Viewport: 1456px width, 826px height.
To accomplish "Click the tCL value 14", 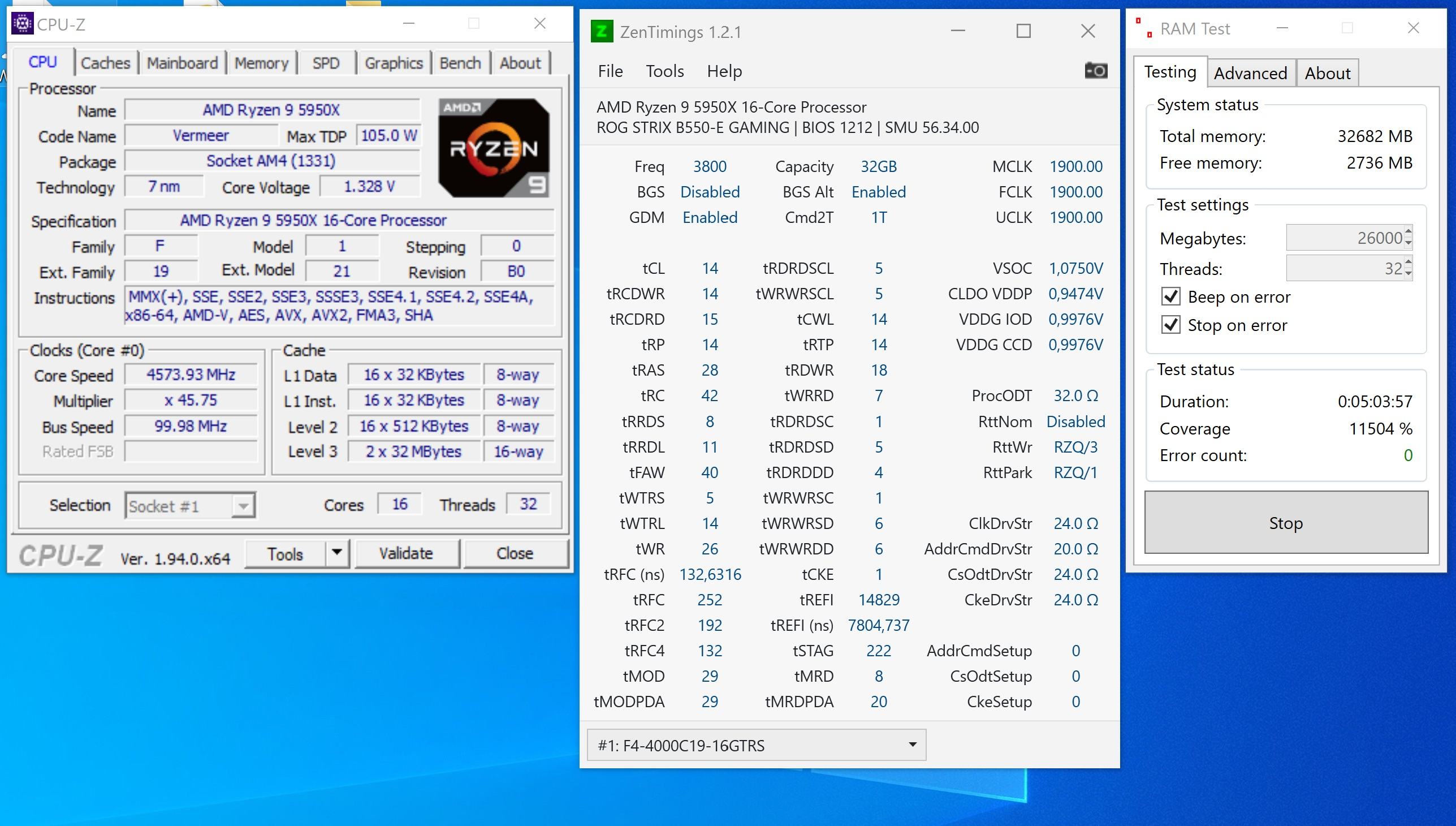I will click(709, 268).
